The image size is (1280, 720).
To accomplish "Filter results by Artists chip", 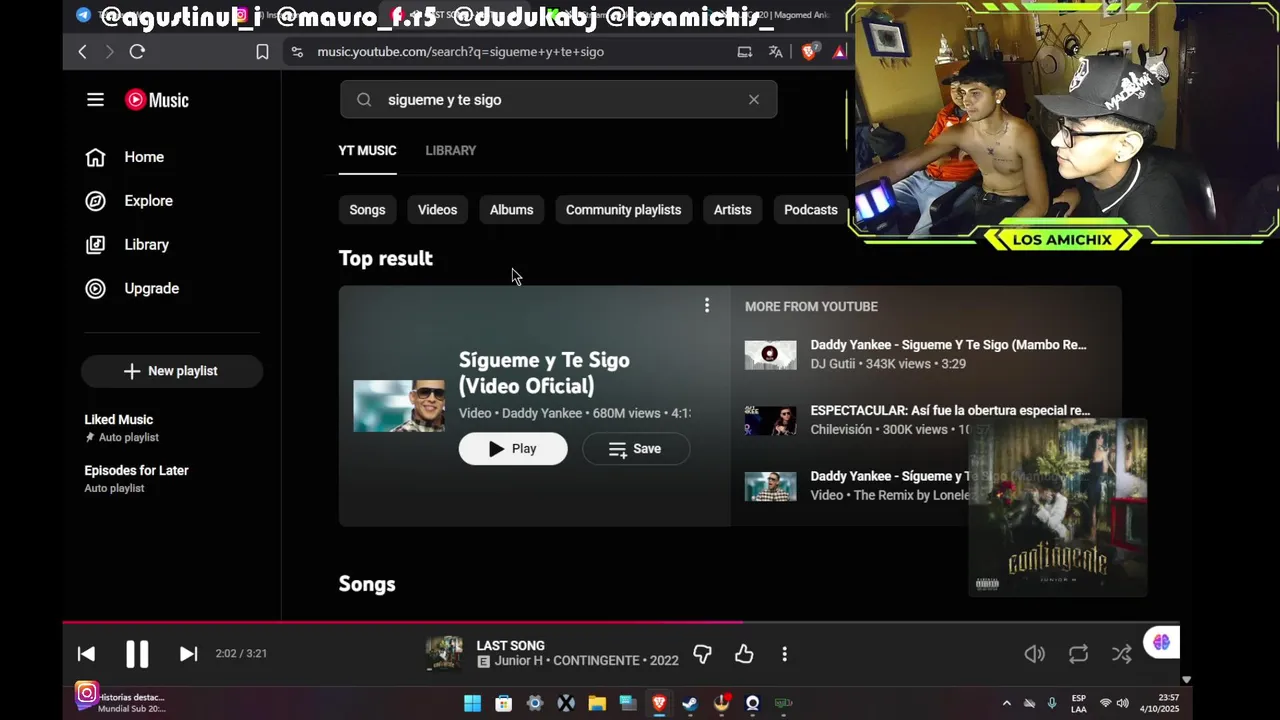I will click(x=732, y=210).
